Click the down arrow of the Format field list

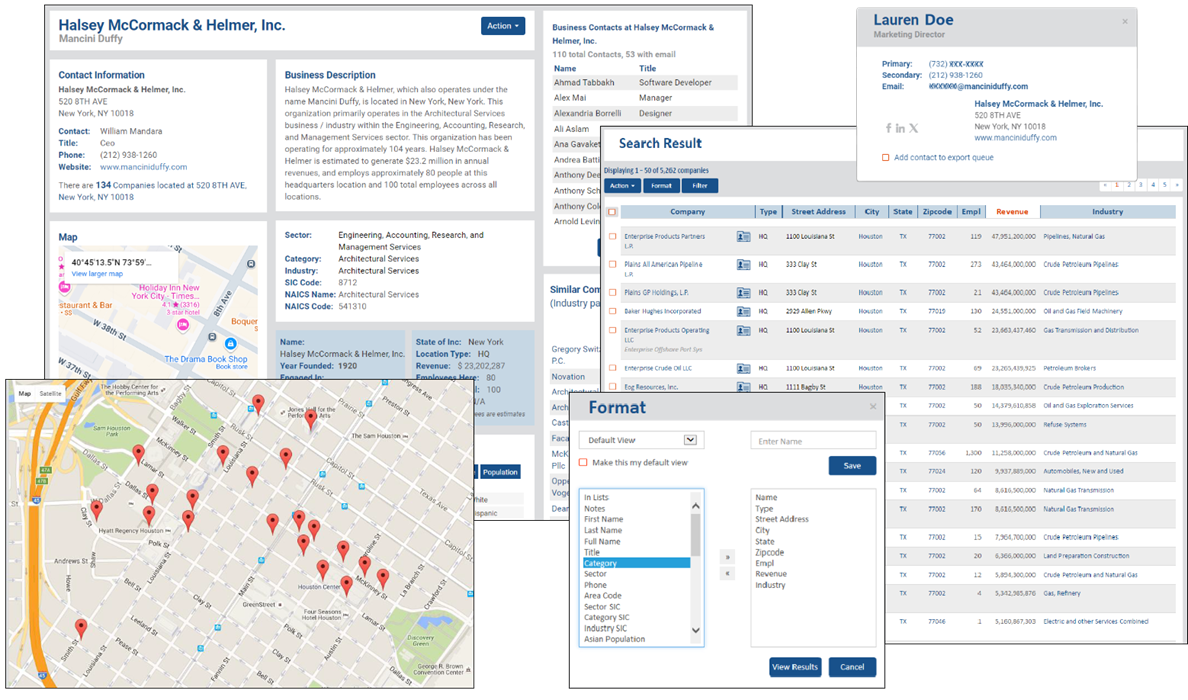coord(696,630)
